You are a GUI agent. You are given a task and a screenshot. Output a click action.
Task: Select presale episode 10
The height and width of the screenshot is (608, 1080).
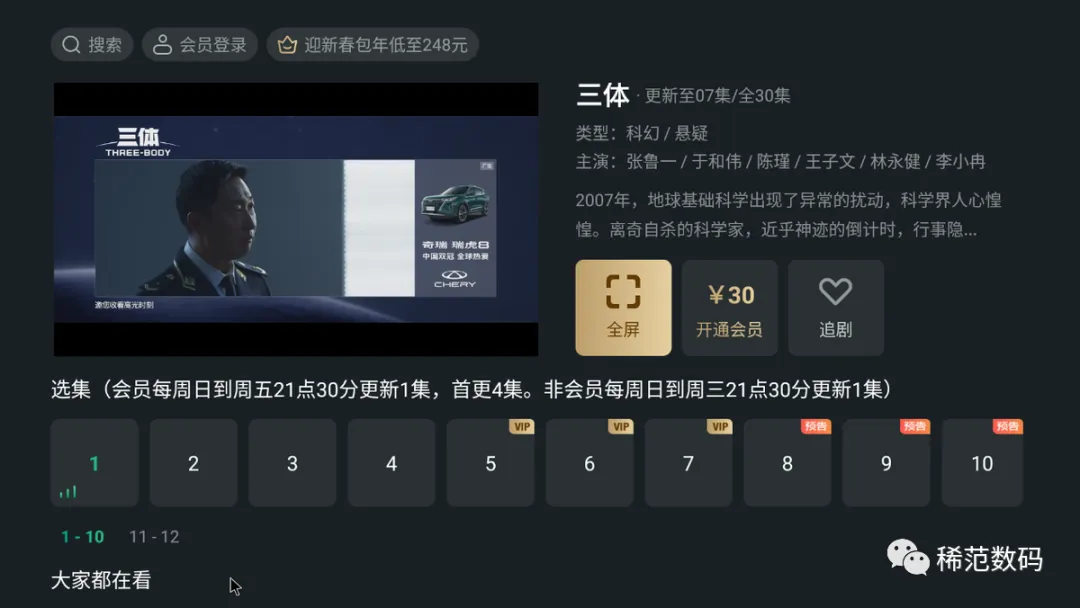(982, 463)
